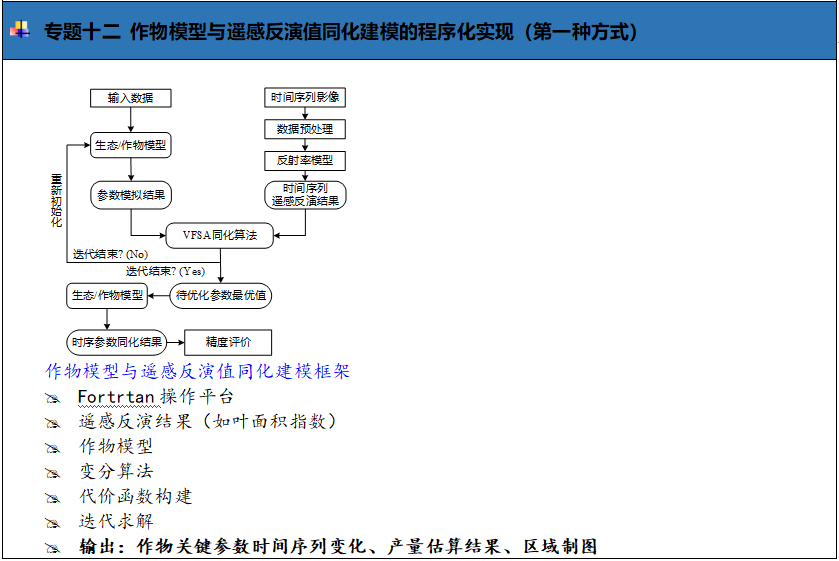Select the 参数模拟结果 rounded box

coord(131,195)
